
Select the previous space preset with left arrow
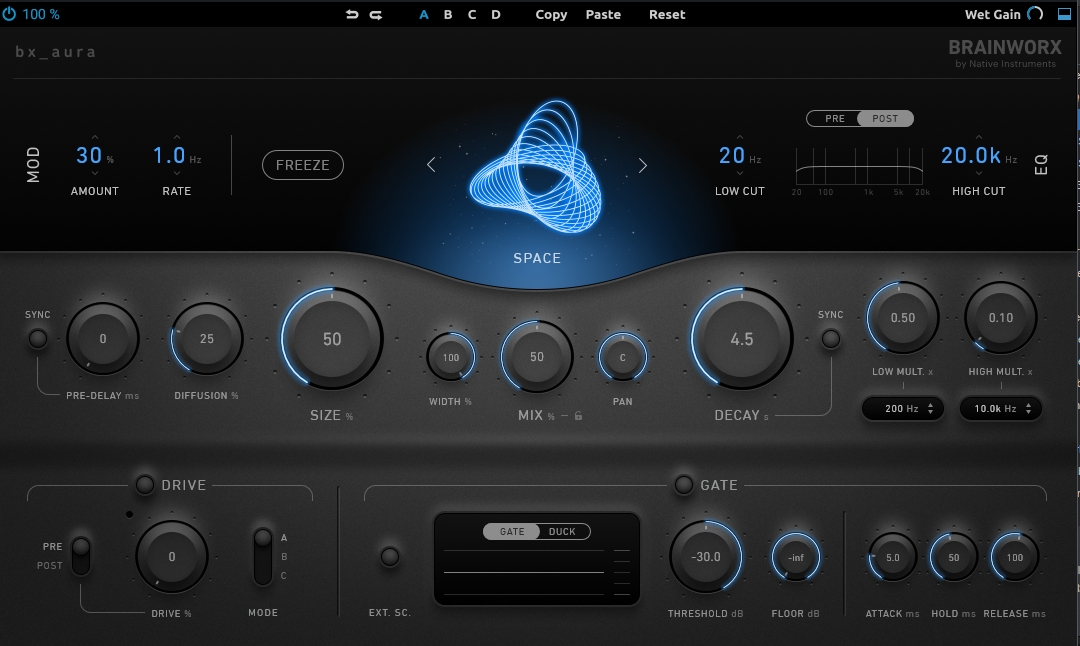tap(431, 165)
